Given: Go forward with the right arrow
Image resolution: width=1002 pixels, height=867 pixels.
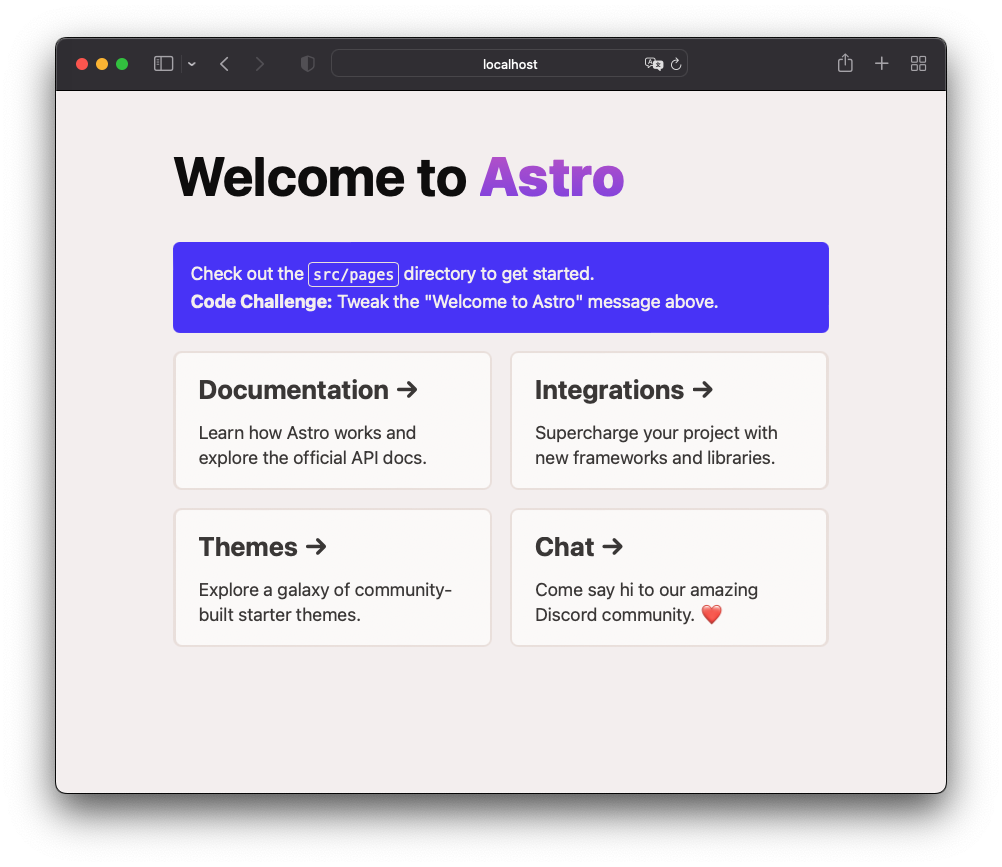Looking at the screenshot, I should pyautogui.click(x=259, y=64).
